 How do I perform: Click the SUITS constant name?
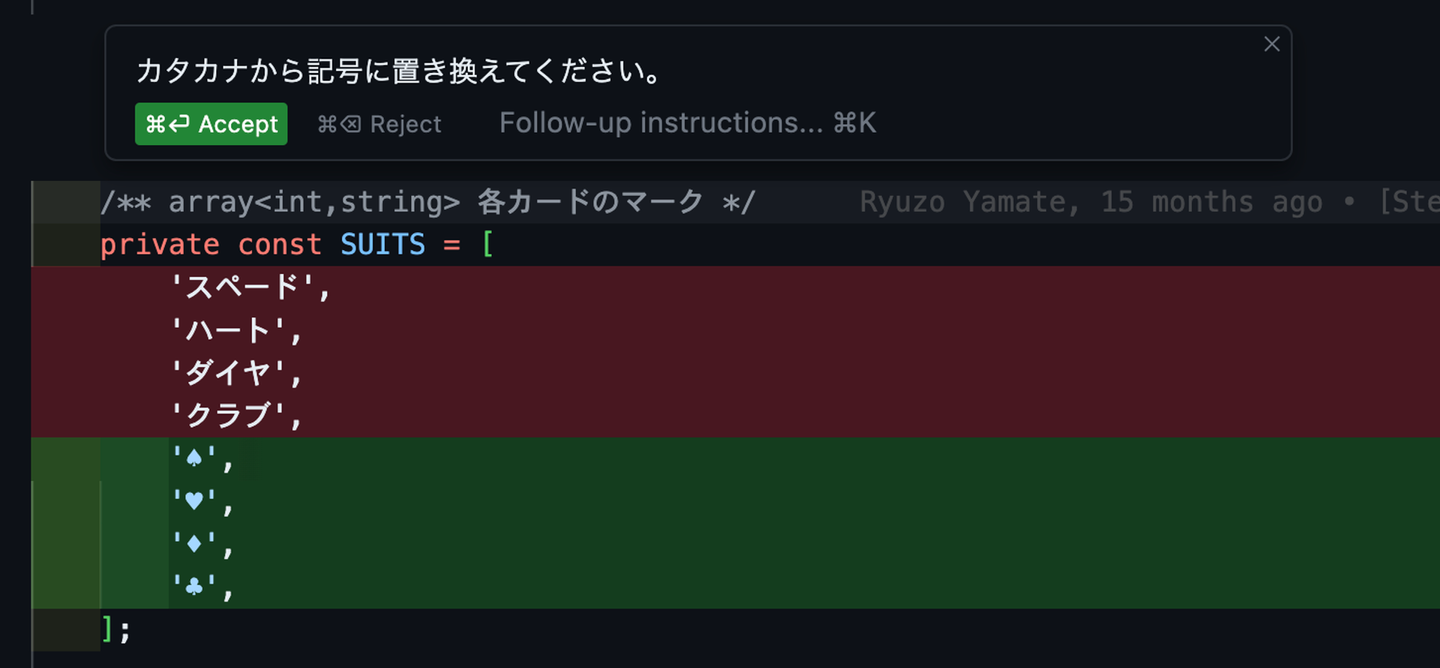[382, 245]
